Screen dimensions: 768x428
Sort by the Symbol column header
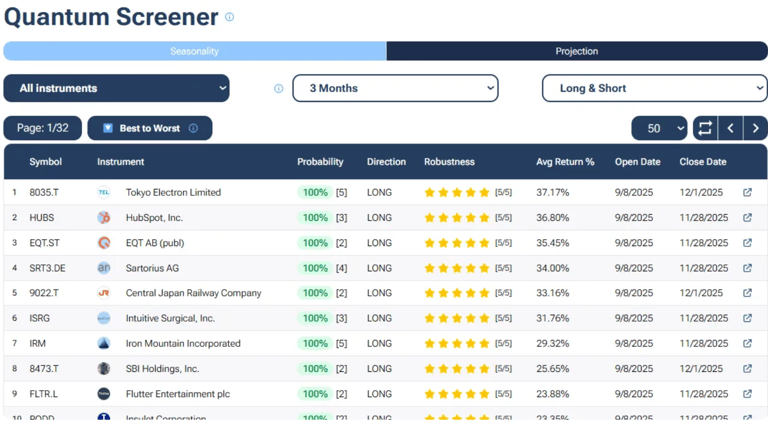coord(46,162)
